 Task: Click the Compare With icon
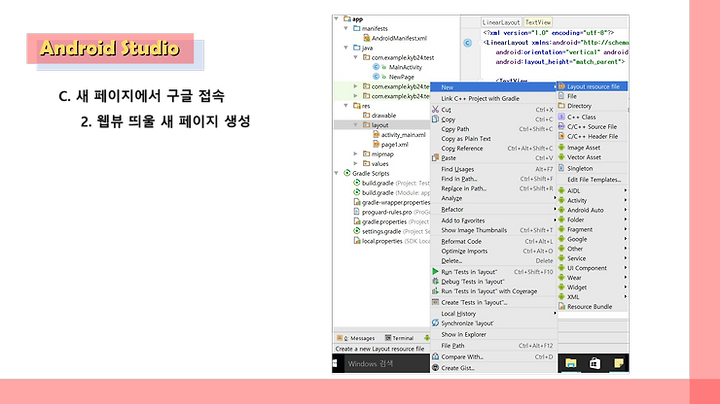pyautogui.click(x=435, y=356)
